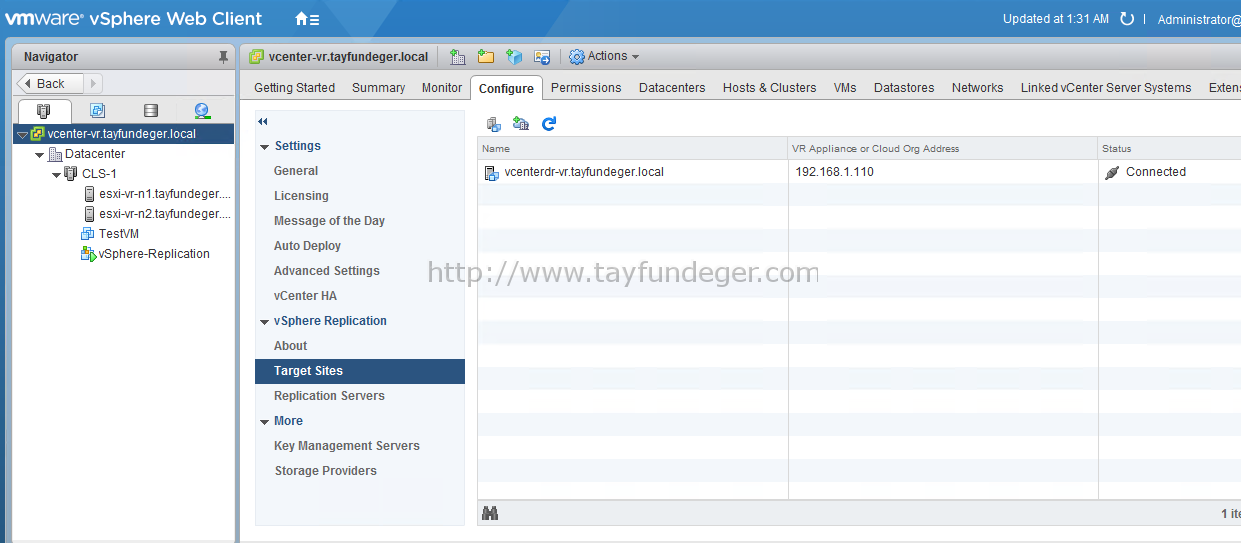The width and height of the screenshot is (1241, 543).
Task: Click the fourth vCenter toolbar icon
Action: [542, 57]
